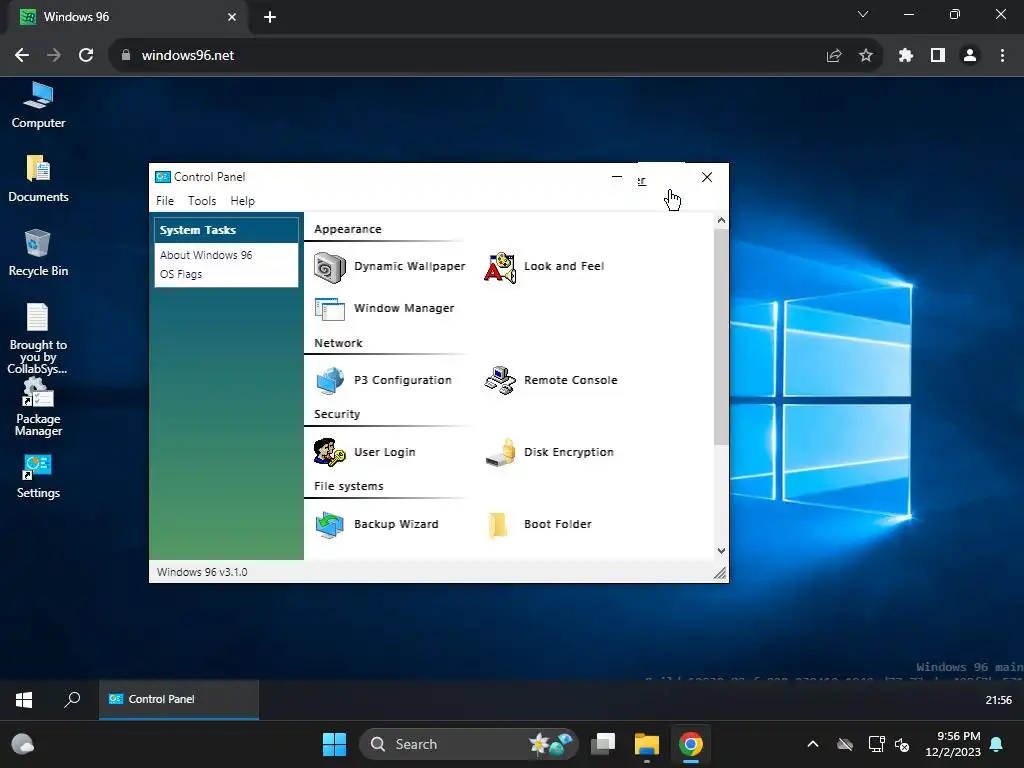The image size is (1024, 768).
Task: Click the Chrome extensions puzzle icon
Action: click(906, 56)
